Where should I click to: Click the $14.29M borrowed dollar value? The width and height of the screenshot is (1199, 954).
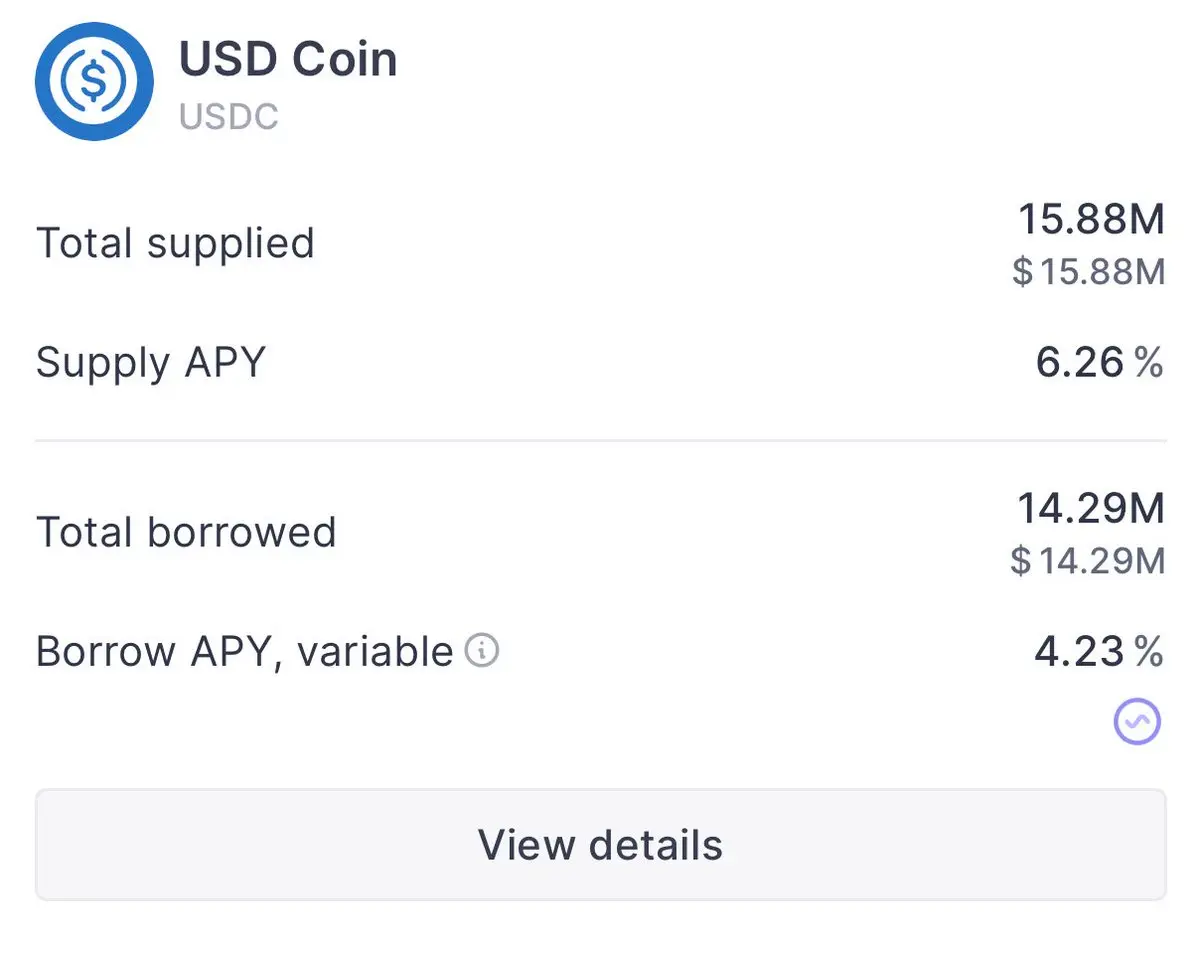click(x=1087, y=561)
